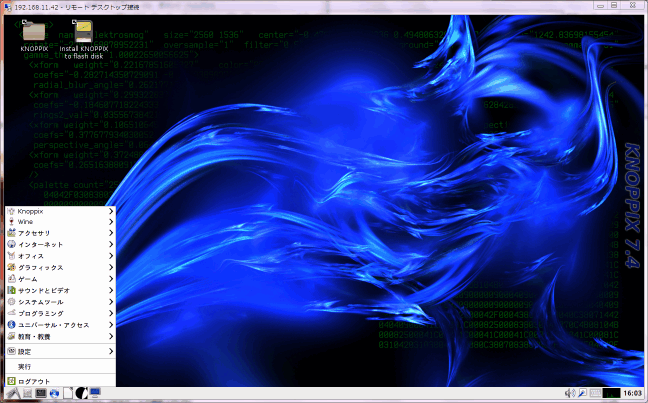This screenshot has height=403, width=648.
Task: Expand the オフィス submenu
Action: tap(60, 256)
